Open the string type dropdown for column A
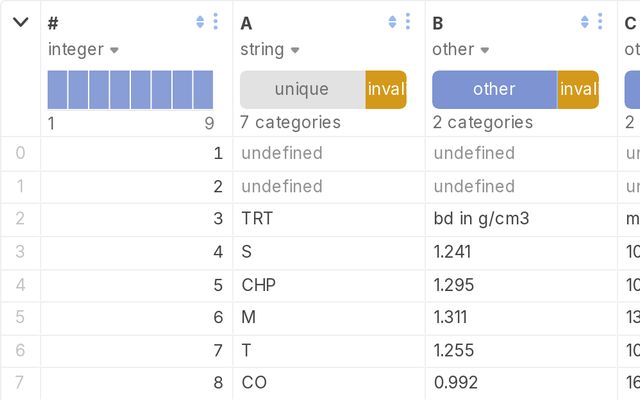Image resolution: width=640 pixels, height=400 pixels. pyautogui.click(x=295, y=50)
